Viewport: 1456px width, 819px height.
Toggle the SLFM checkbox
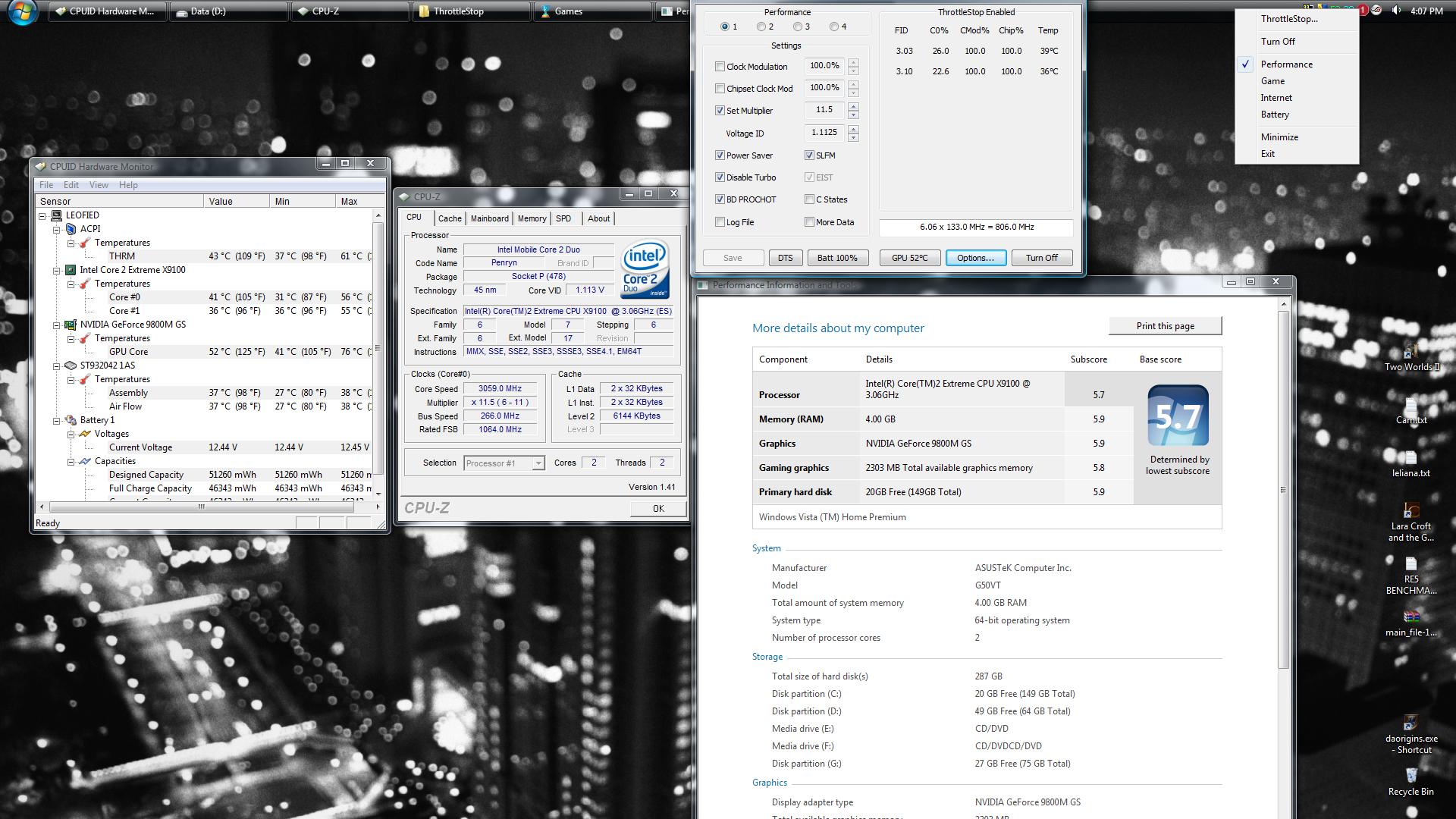[x=809, y=155]
